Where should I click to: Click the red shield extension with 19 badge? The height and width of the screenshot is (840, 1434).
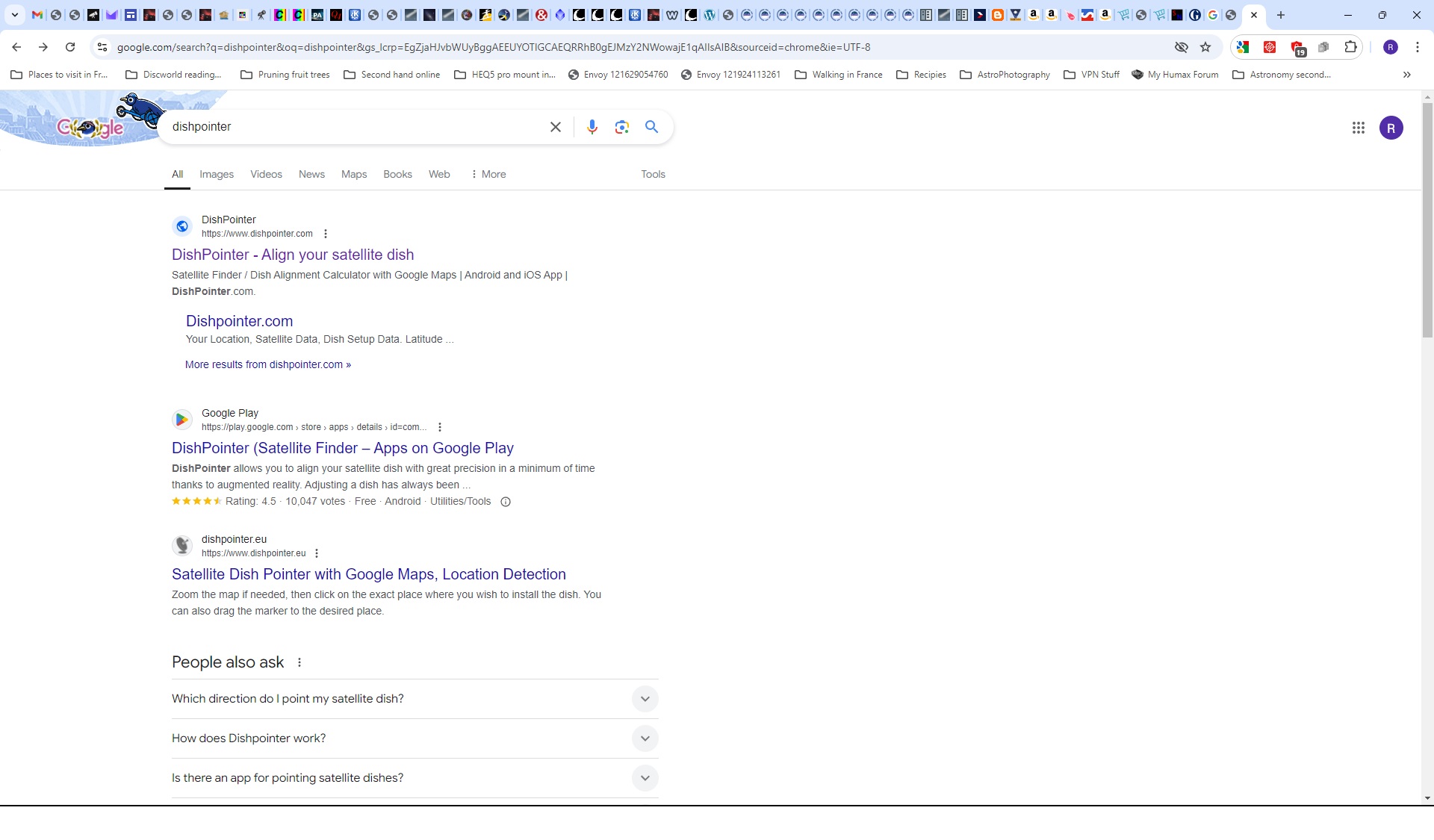click(x=1297, y=48)
